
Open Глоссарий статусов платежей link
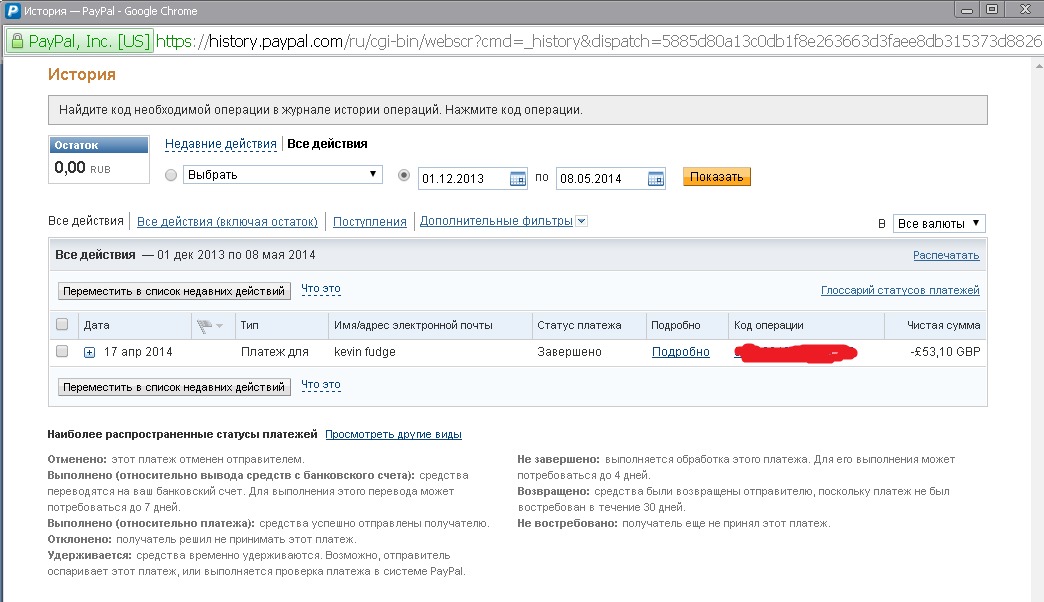point(900,290)
